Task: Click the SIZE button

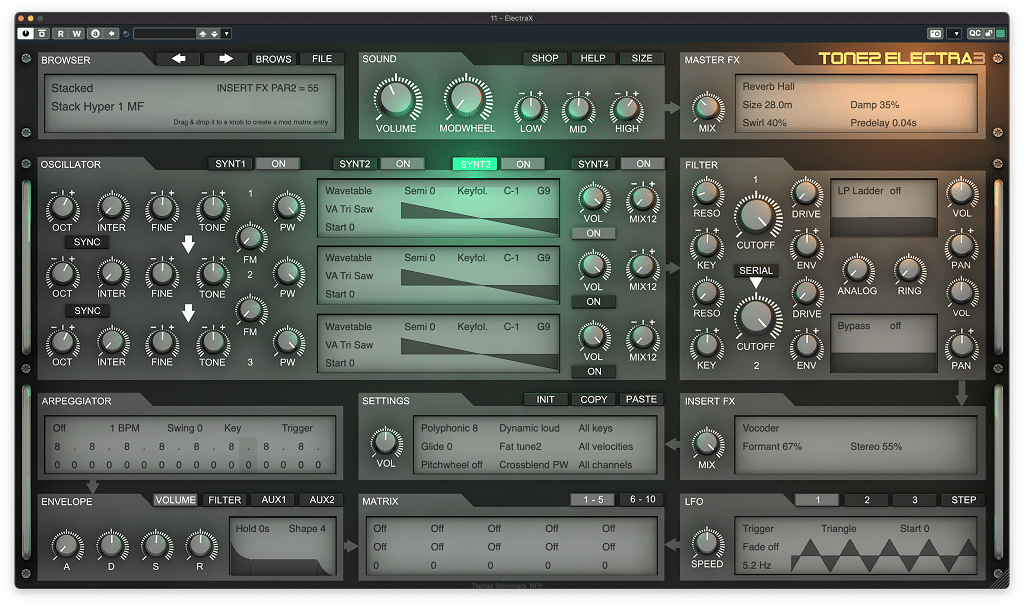Action: 642,58
